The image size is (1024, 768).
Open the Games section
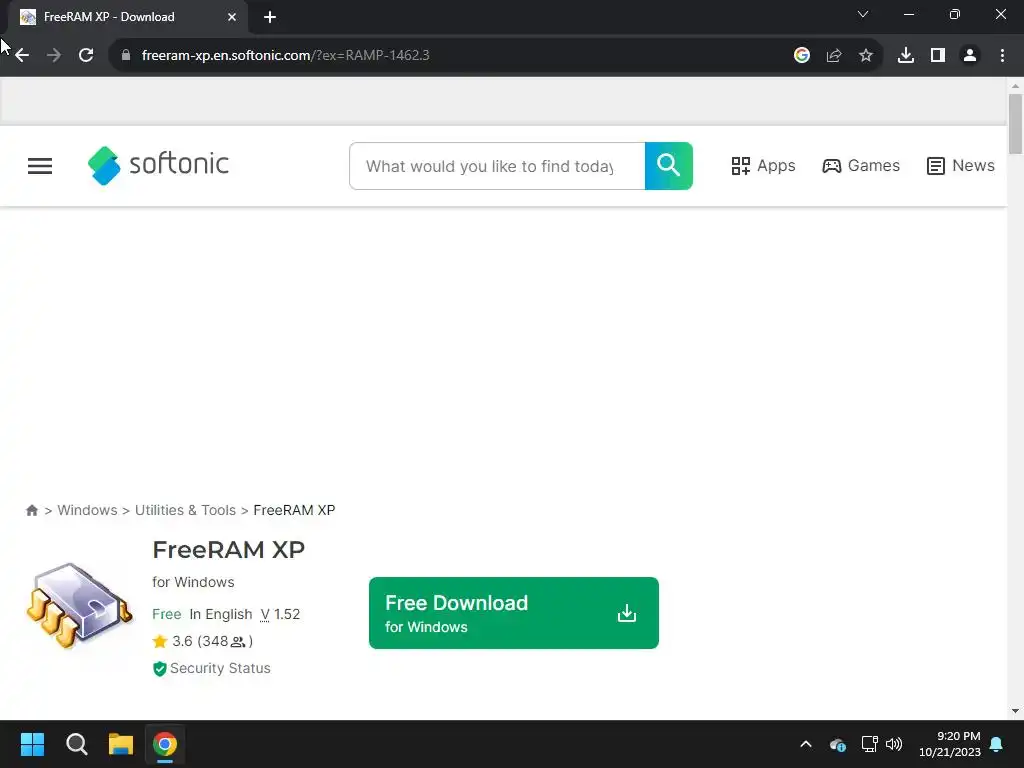click(861, 166)
